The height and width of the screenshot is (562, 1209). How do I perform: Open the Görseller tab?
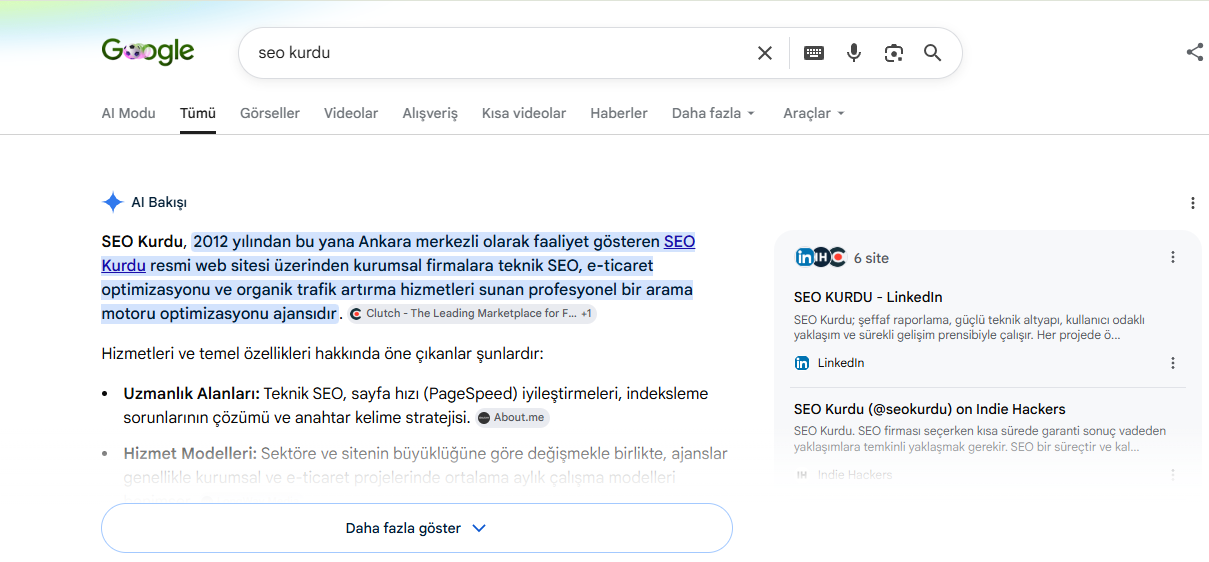tap(270, 113)
